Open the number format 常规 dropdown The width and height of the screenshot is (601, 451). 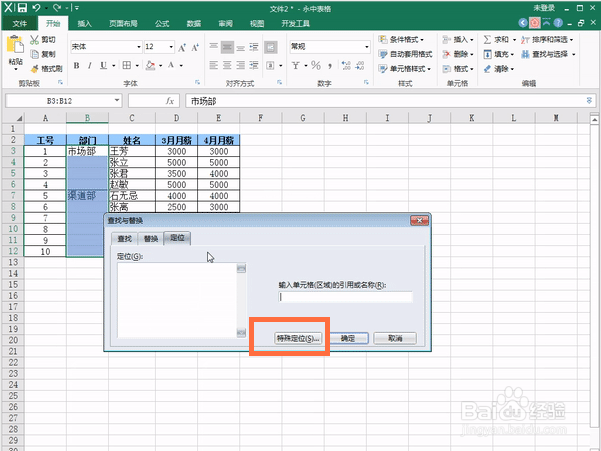point(367,47)
